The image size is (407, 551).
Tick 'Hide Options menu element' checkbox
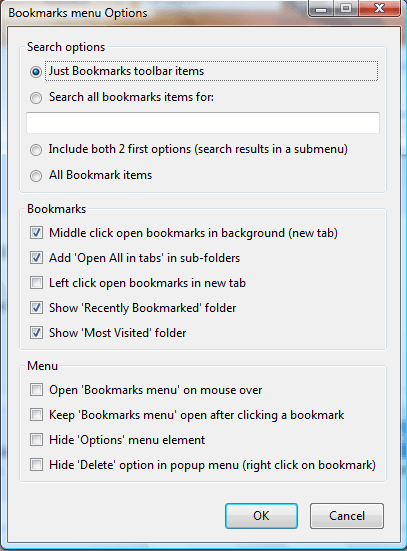point(36,440)
